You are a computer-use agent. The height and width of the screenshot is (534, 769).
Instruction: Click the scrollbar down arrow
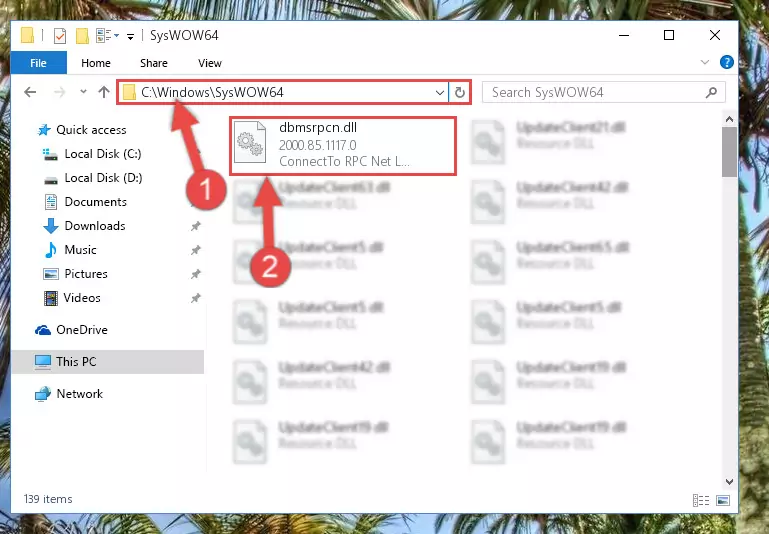729,482
